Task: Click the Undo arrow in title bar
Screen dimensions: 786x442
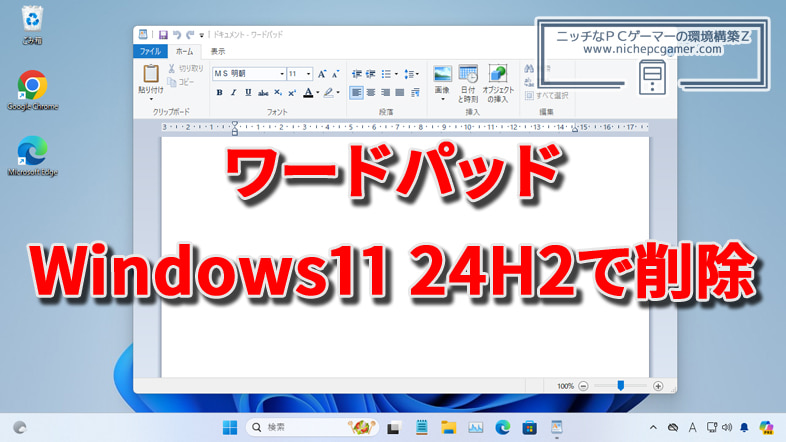Action: click(x=177, y=35)
